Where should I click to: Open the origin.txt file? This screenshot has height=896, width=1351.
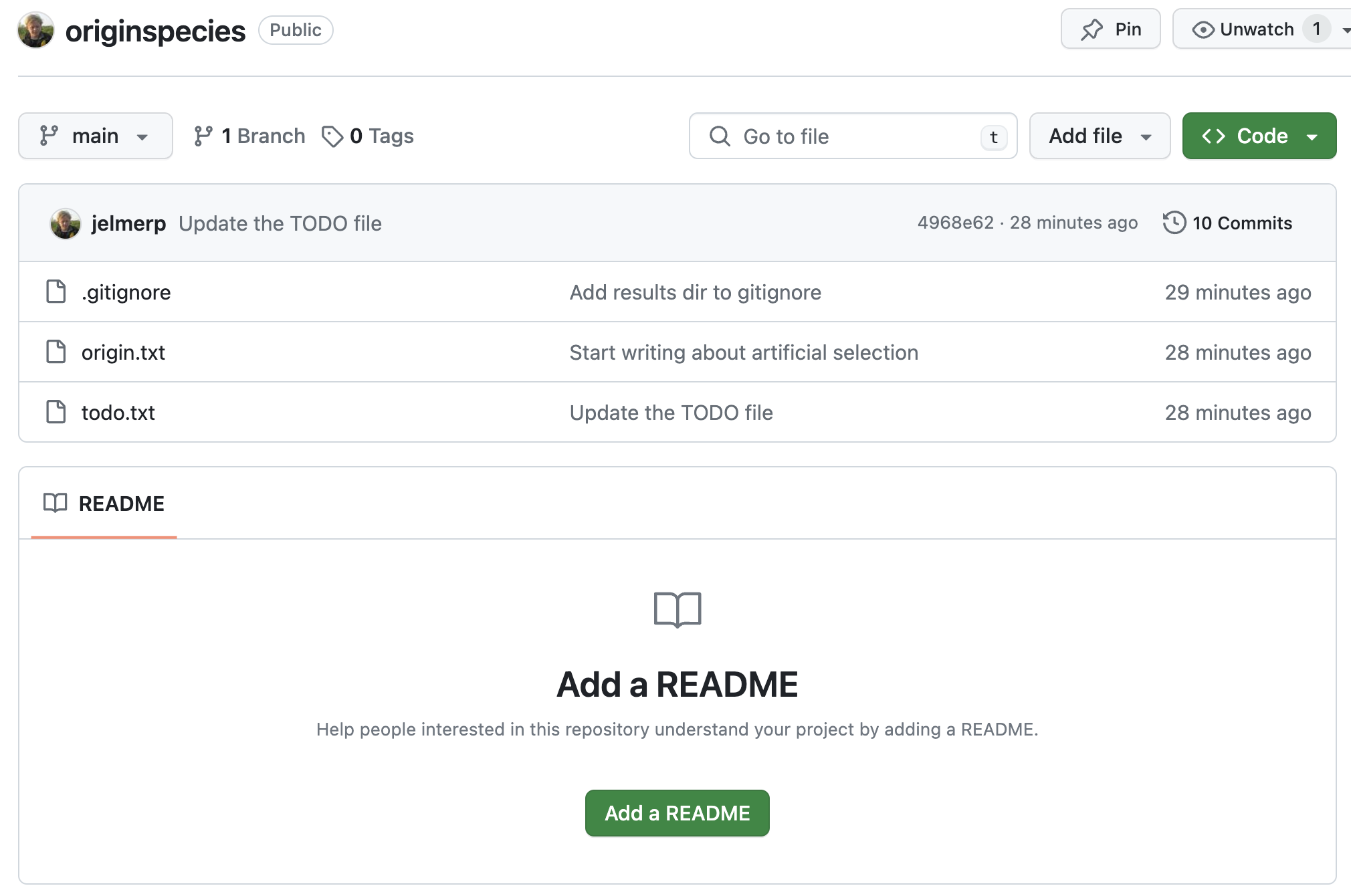tap(123, 352)
